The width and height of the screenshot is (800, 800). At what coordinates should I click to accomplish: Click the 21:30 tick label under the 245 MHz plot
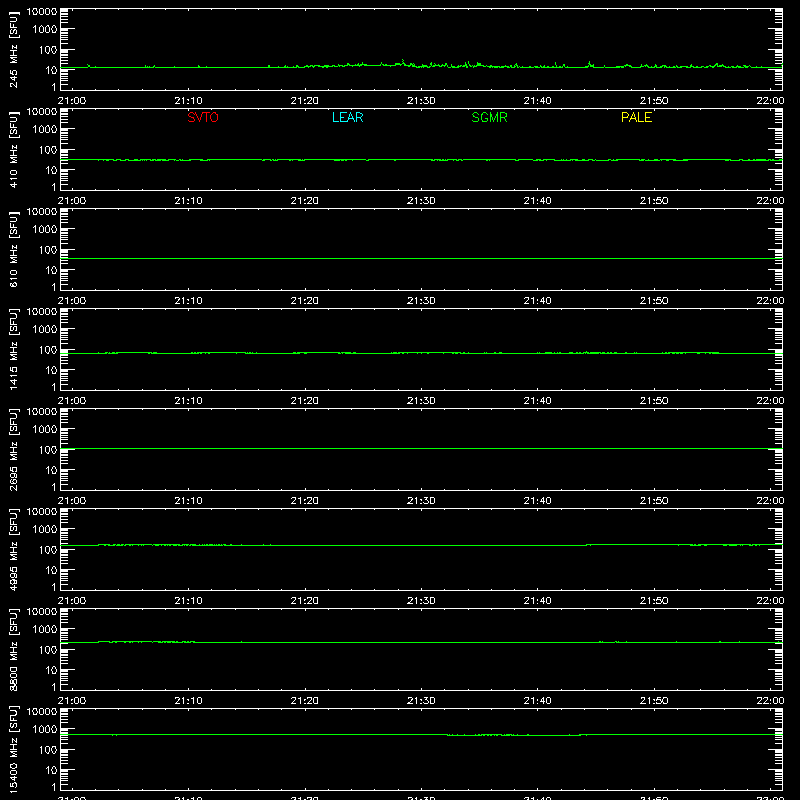tap(421, 101)
